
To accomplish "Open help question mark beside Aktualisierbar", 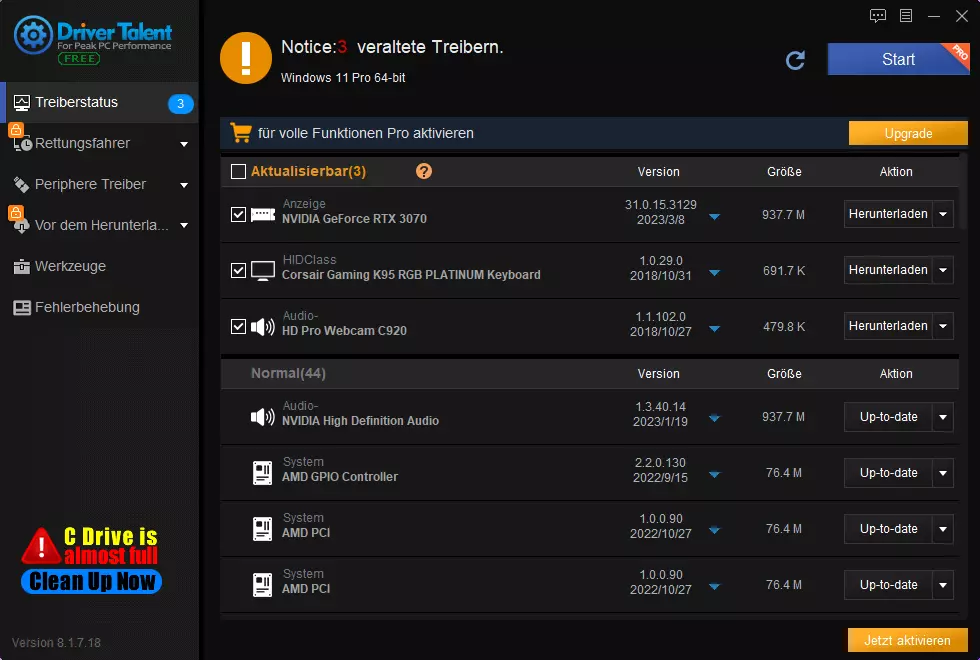I will click(x=424, y=171).
